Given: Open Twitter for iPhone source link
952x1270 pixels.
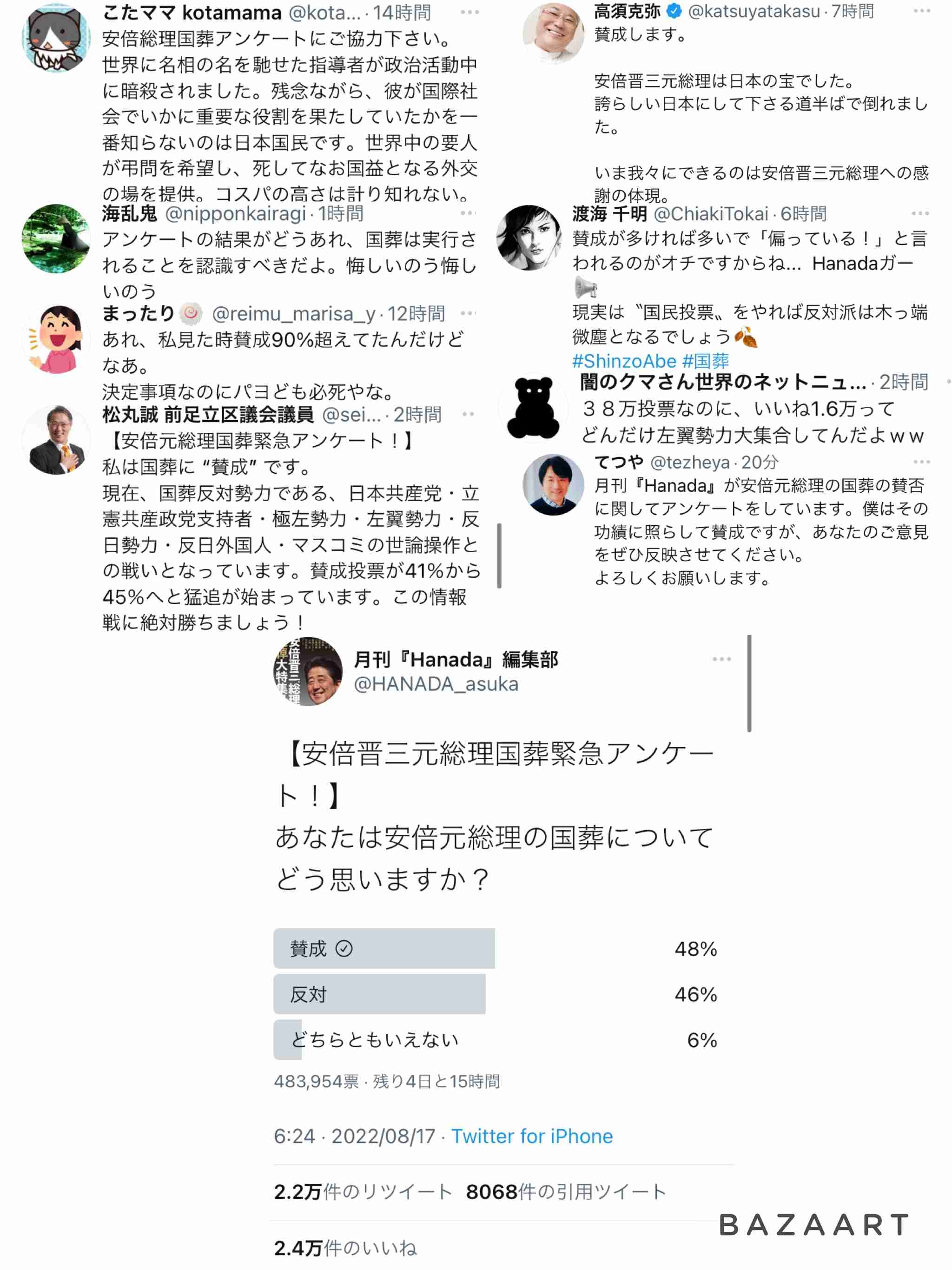Looking at the screenshot, I should 532,1136.
